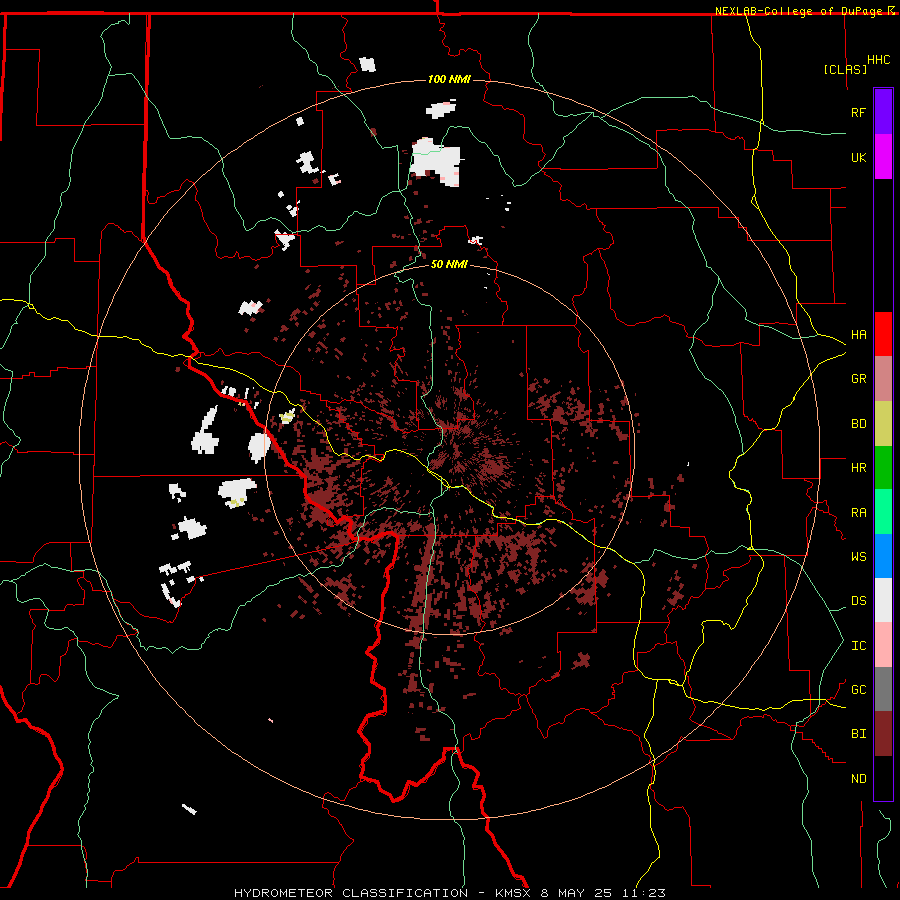Viewport: 900px width, 900px height.
Task: Click the NEXLAB-College of DuPage credit
Action: 801,11
